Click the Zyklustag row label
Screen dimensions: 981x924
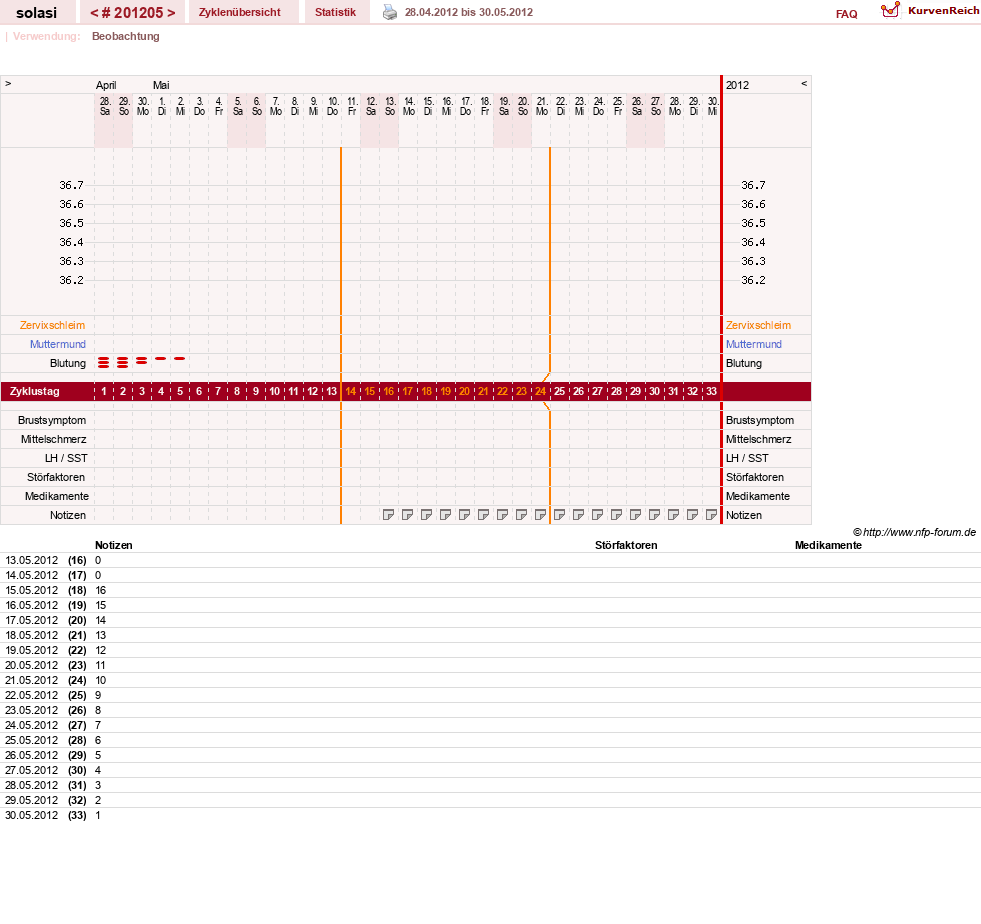coord(34,392)
